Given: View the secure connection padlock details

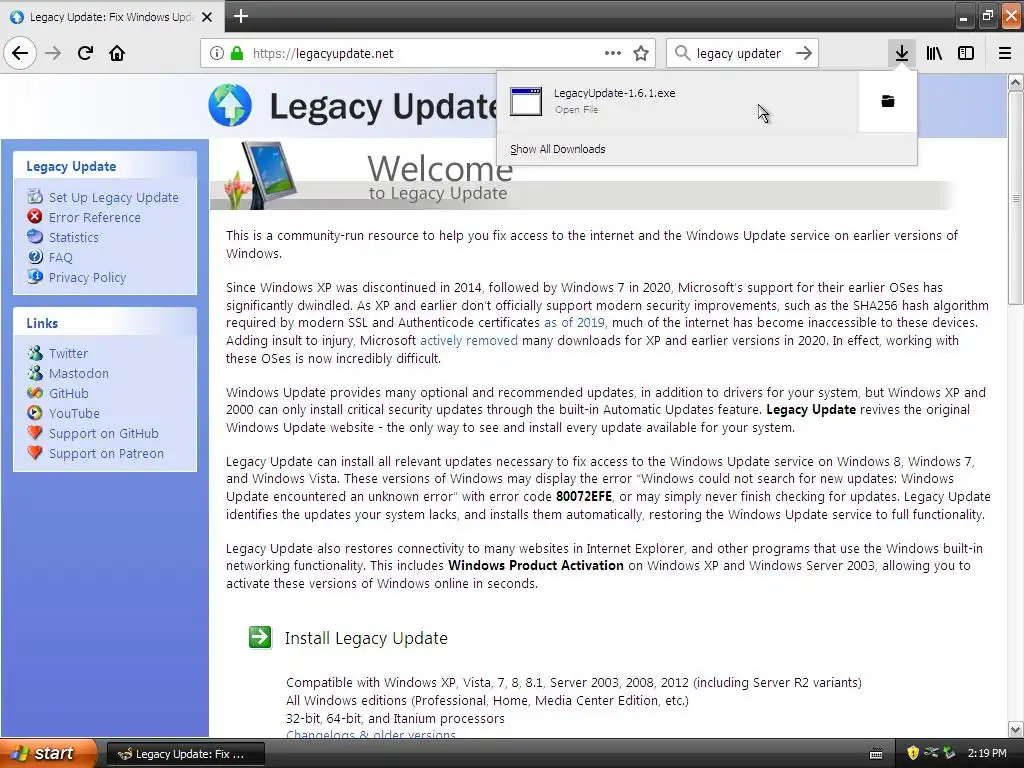Looking at the screenshot, I should pos(236,54).
